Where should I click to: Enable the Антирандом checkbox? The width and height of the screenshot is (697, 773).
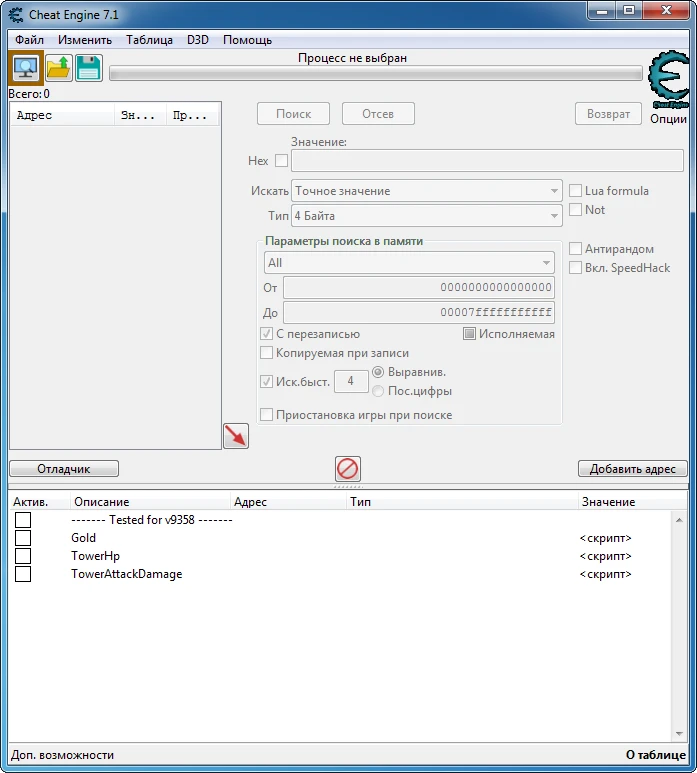(575, 248)
